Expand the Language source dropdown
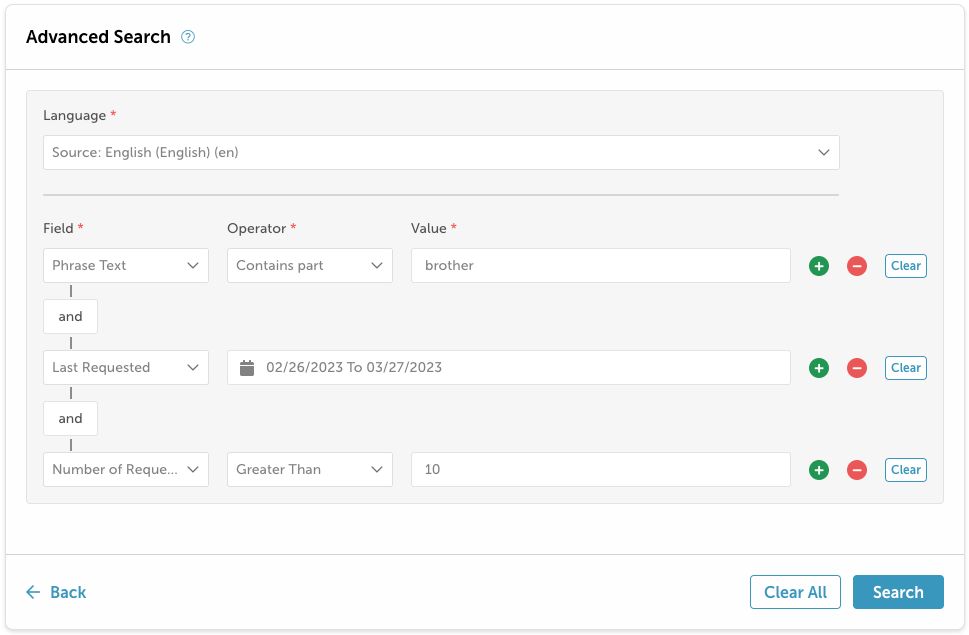Image resolution: width=969 pixels, height=635 pixels. tap(441, 153)
